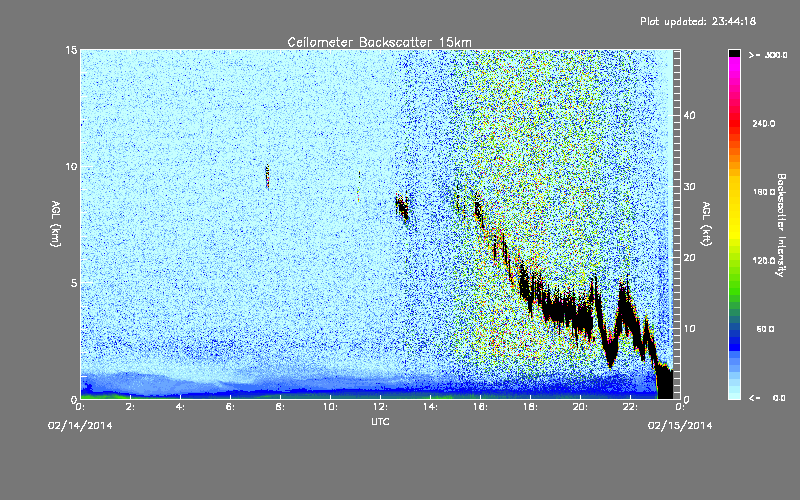Image resolution: width=800 pixels, height=500 pixels.
Task: Click the colorbar value 180.0
Action: [764, 192]
